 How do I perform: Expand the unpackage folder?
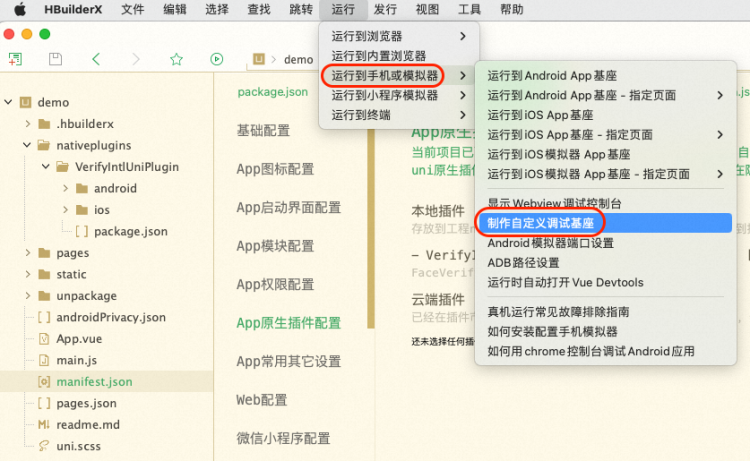tap(28, 296)
